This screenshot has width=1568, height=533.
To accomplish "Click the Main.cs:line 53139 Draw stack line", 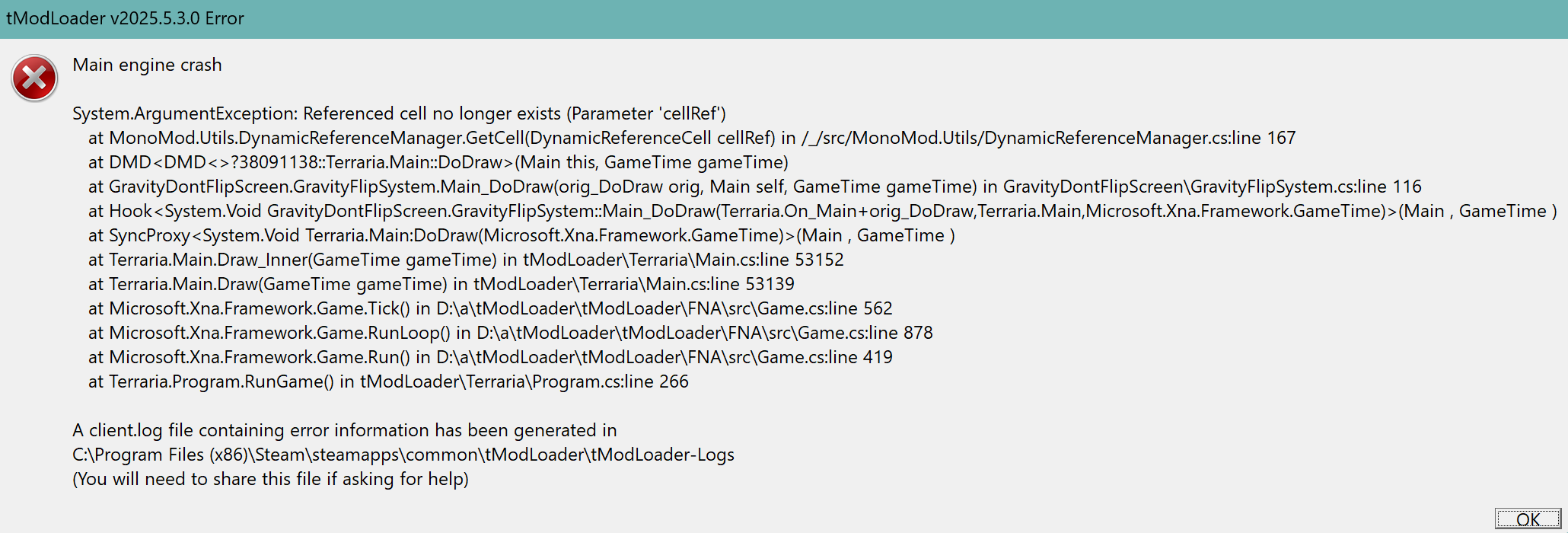I will [x=441, y=284].
